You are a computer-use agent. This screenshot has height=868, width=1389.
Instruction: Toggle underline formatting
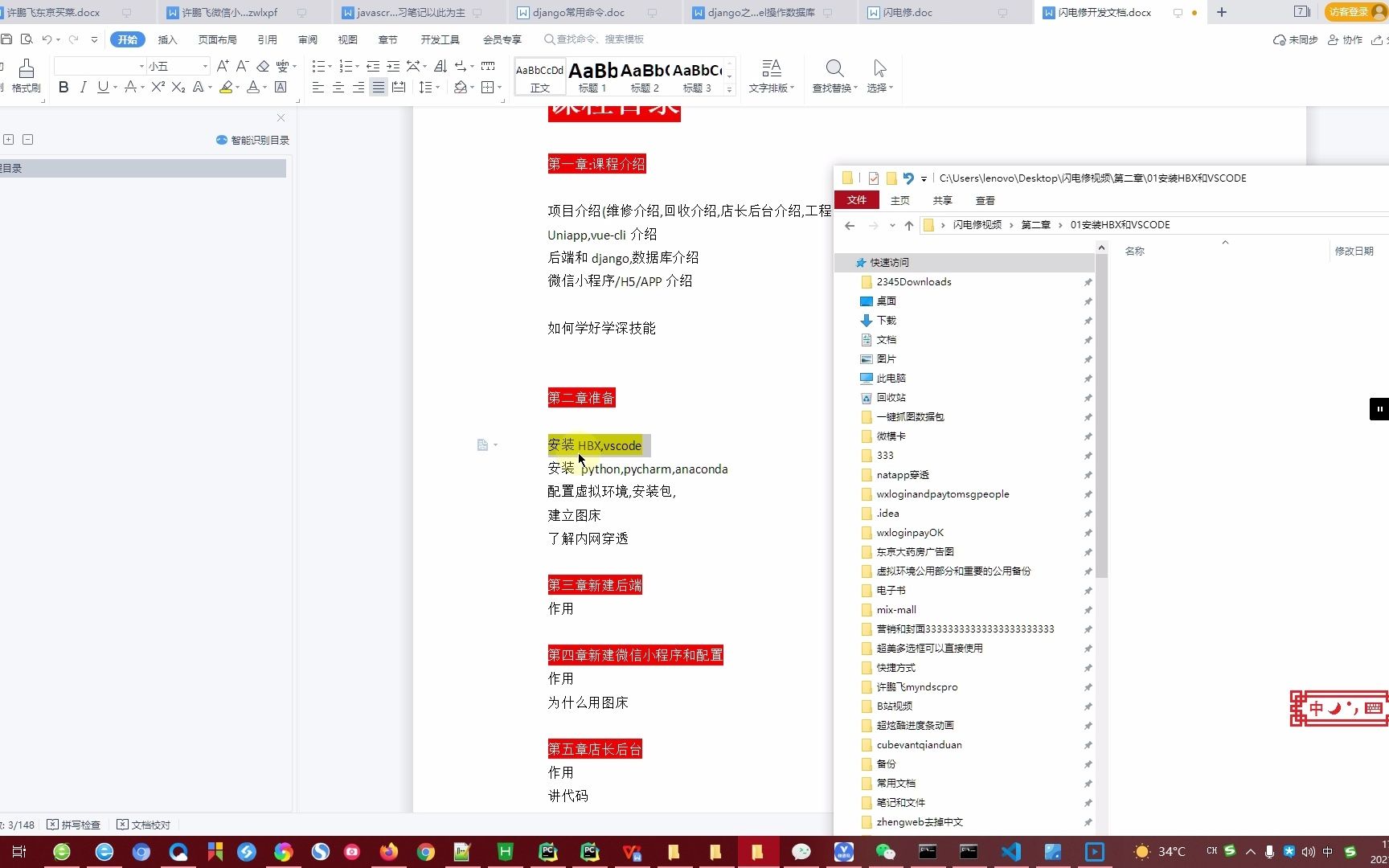(102, 88)
